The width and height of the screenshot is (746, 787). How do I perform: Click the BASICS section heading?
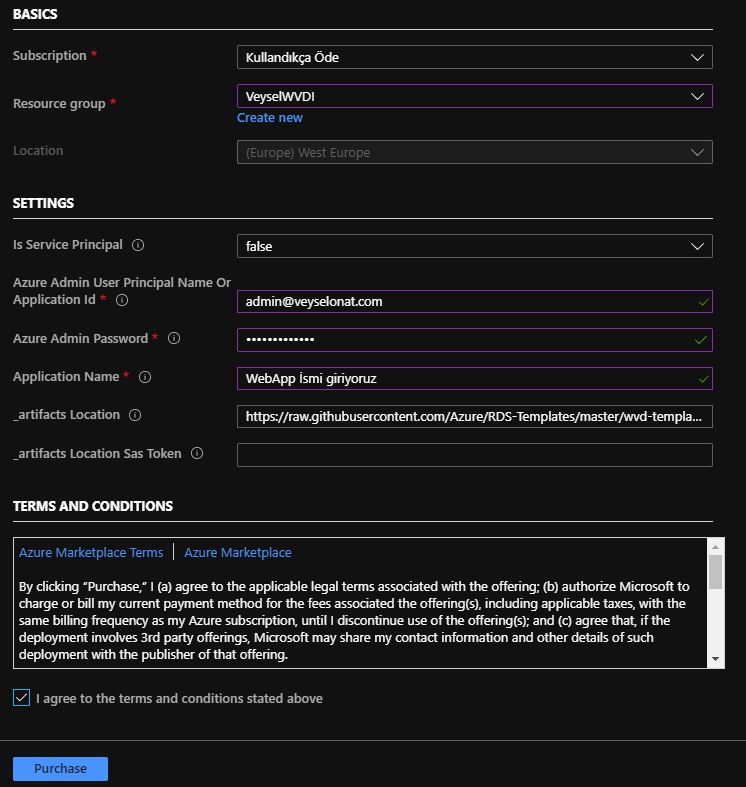coord(35,14)
